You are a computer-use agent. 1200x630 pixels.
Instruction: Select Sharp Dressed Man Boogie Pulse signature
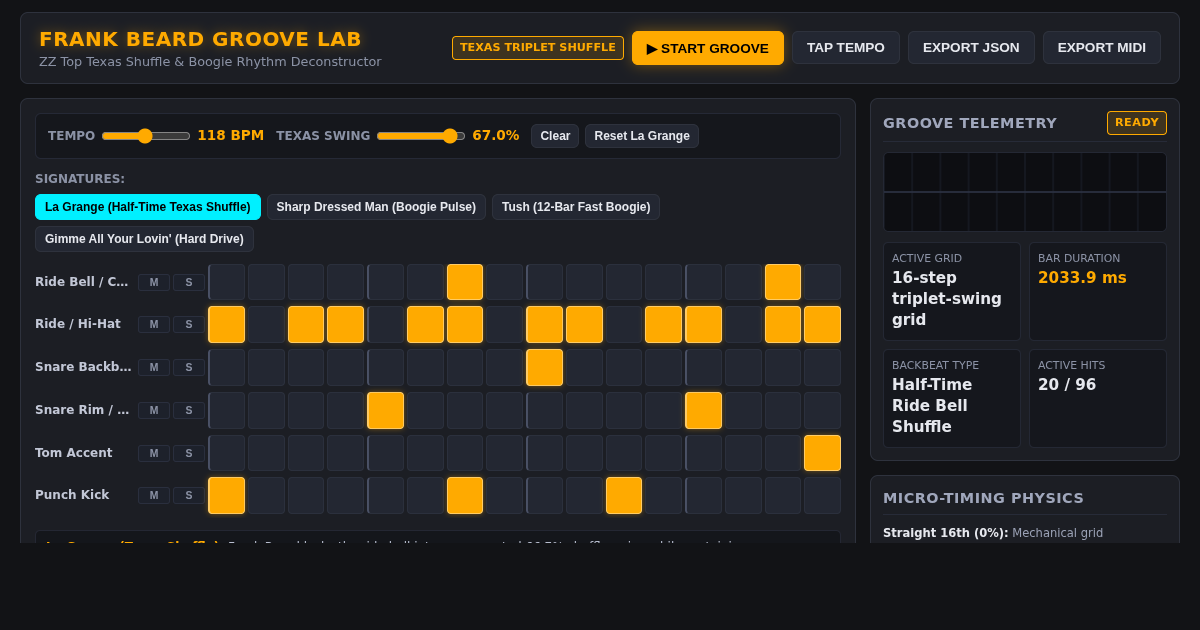tap(376, 207)
